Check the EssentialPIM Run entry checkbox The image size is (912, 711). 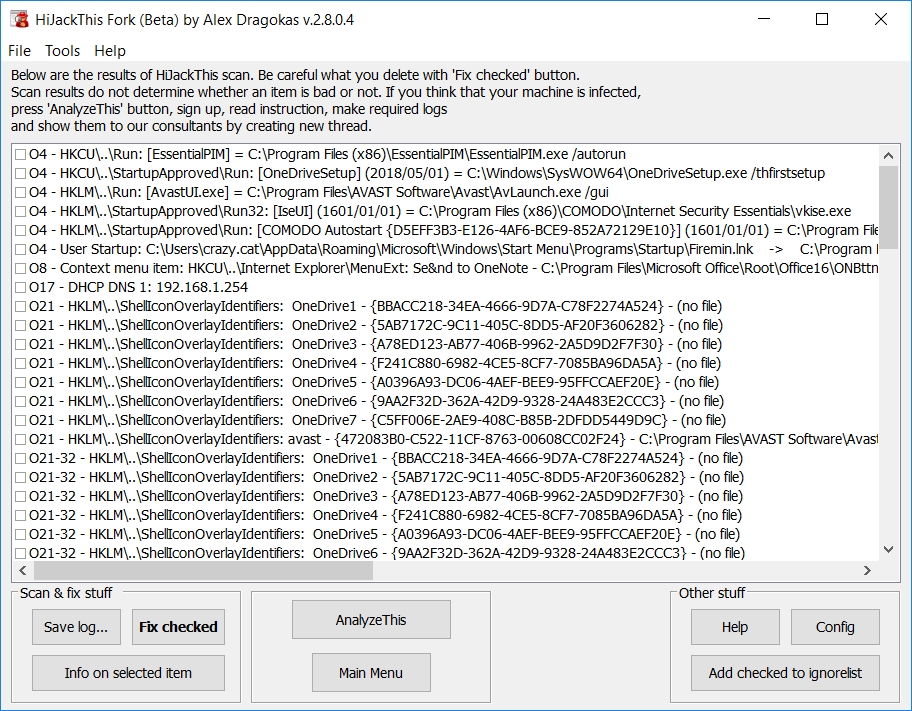[20, 155]
